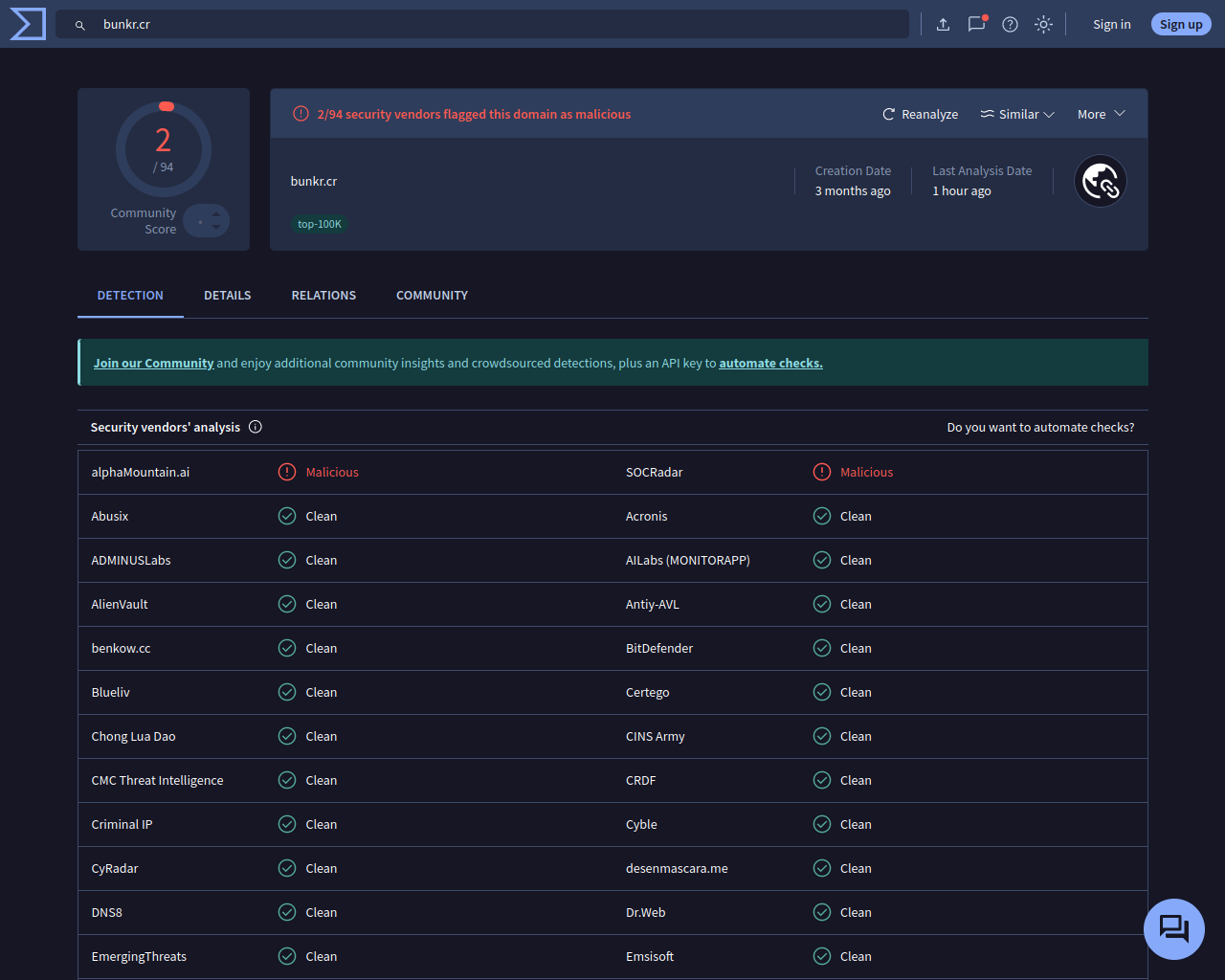
Task: Click the desenmascara.me vendor name
Action: pyautogui.click(x=677, y=868)
